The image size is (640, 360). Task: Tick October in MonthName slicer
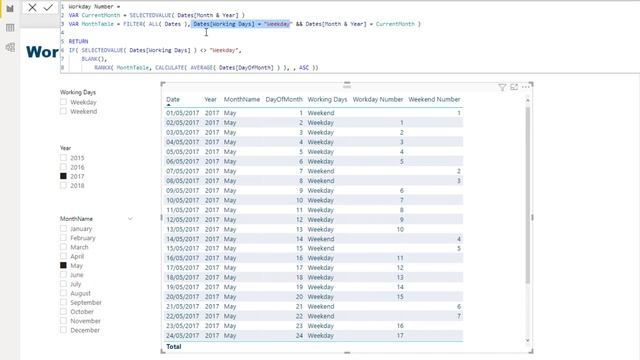63,311
